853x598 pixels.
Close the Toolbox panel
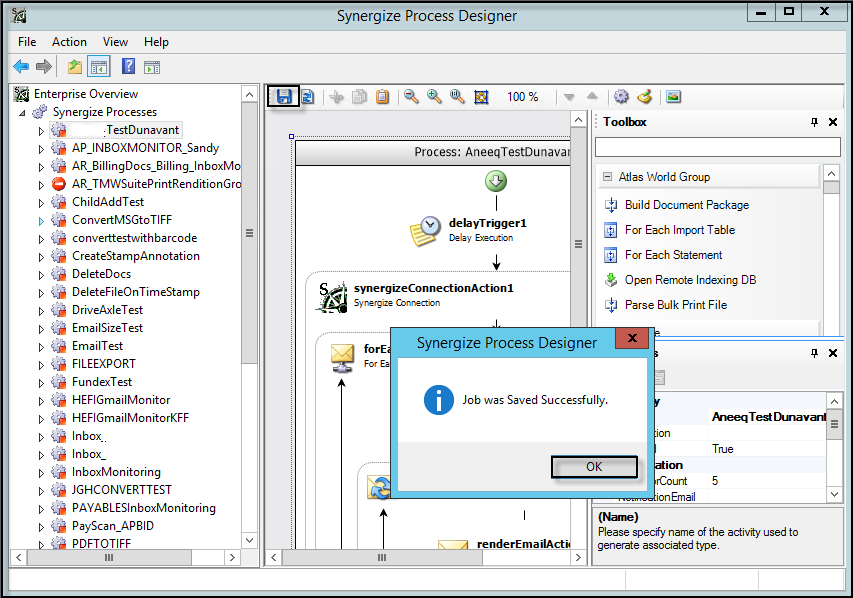click(x=833, y=122)
